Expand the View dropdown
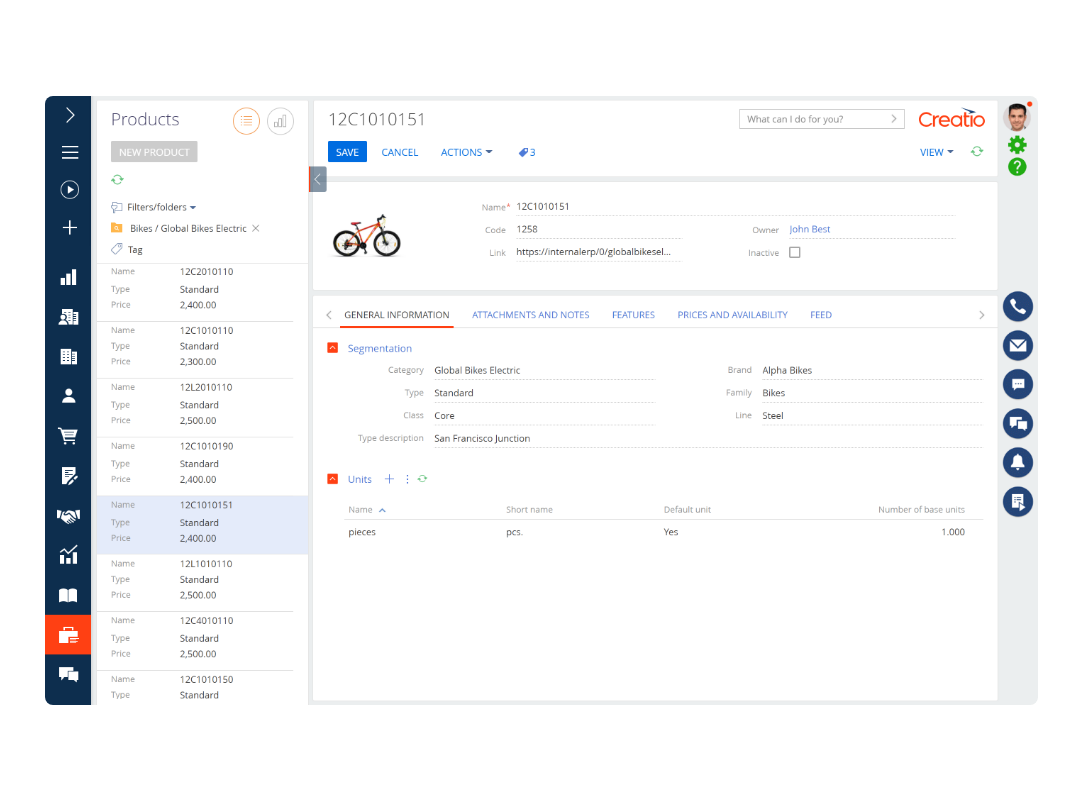The image size is (1082, 800). click(x=936, y=153)
